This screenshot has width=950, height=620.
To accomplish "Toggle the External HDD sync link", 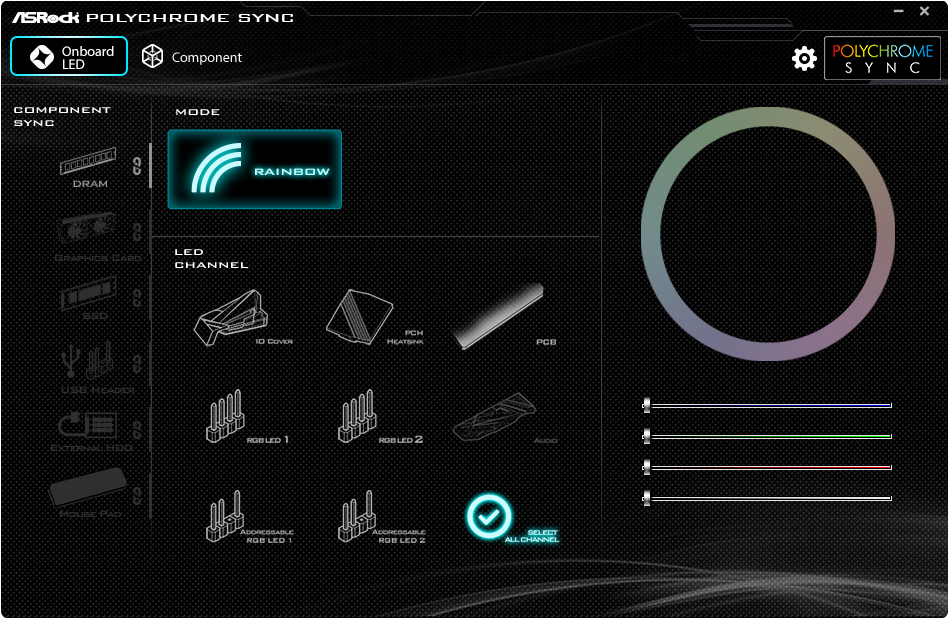I will click(137, 430).
